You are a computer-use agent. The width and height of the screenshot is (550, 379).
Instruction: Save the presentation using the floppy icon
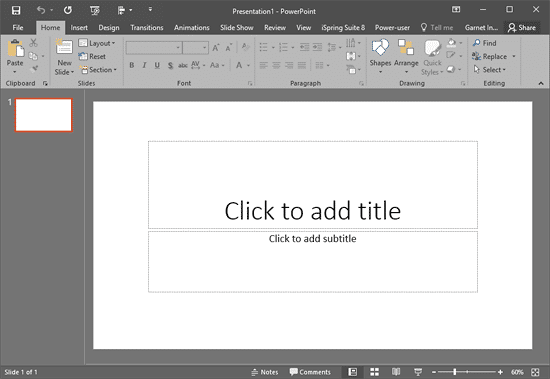click(x=16, y=11)
